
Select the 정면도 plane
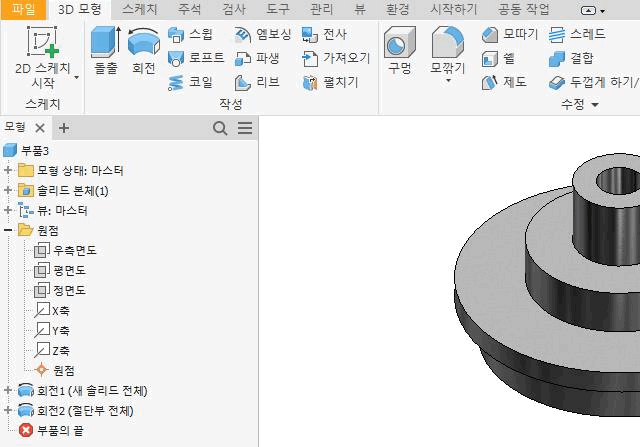pos(60,290)
